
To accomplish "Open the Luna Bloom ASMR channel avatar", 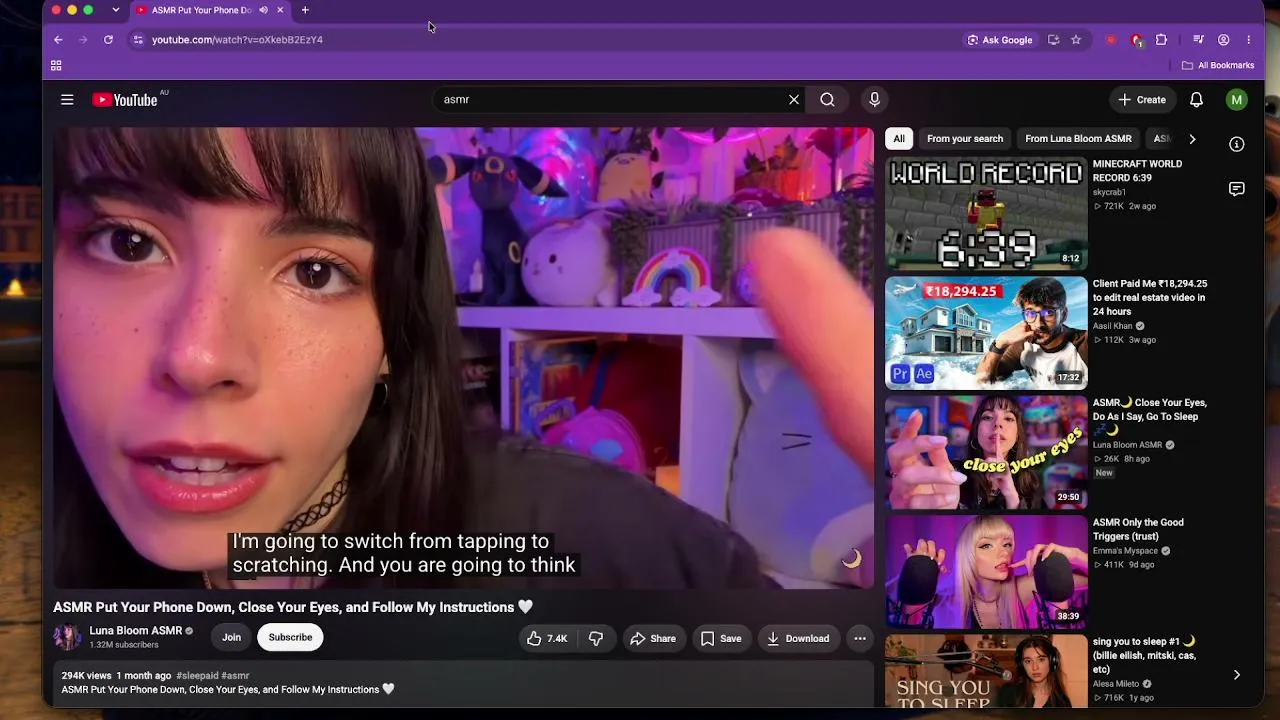I will click(x=67, y=637).
